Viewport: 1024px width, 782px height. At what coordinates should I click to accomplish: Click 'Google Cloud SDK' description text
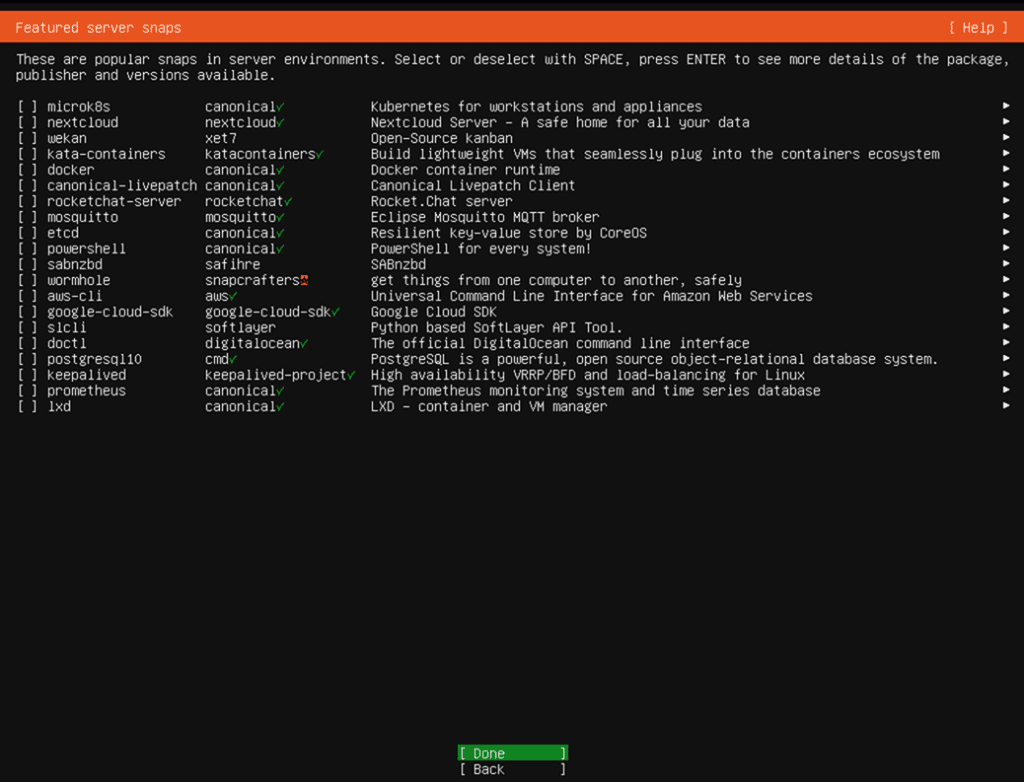pyautogui.click(x=434, y=312)
